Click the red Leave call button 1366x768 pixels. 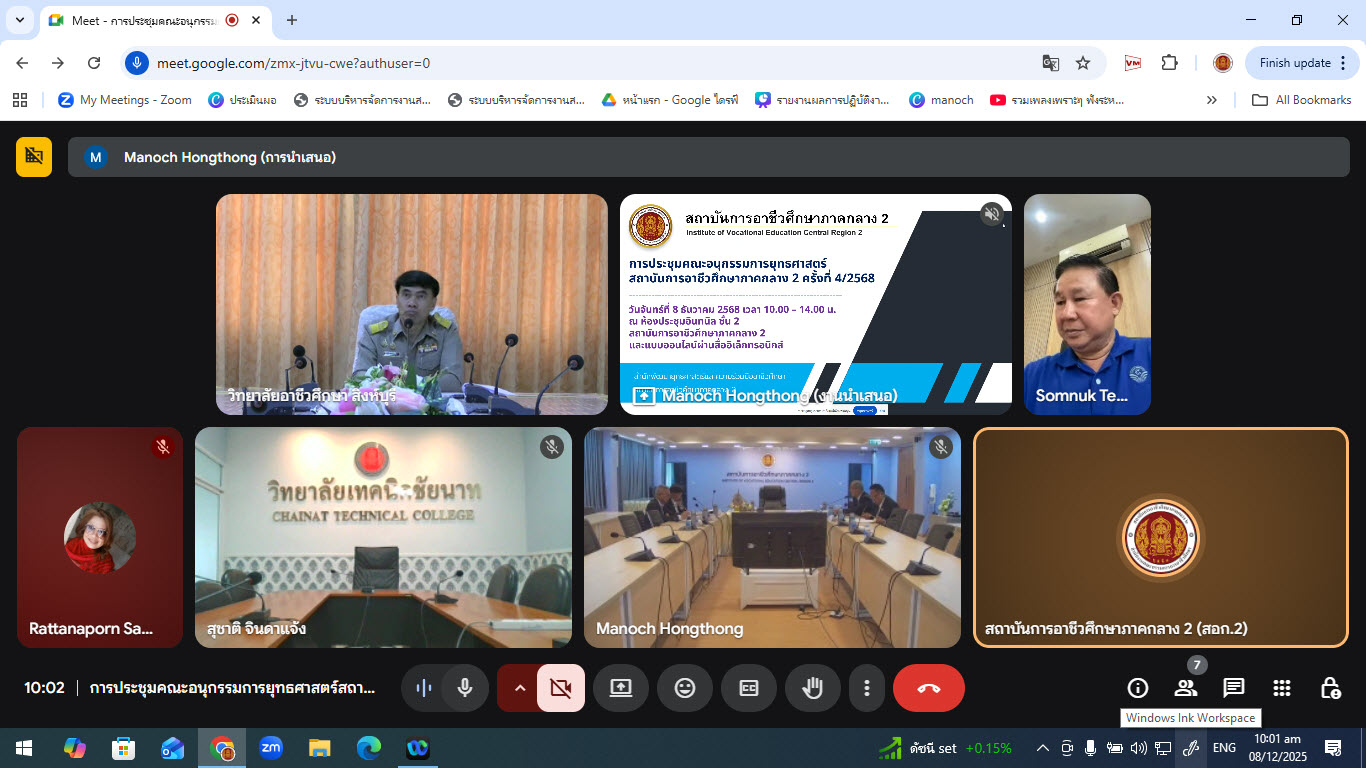pos(928,688)
